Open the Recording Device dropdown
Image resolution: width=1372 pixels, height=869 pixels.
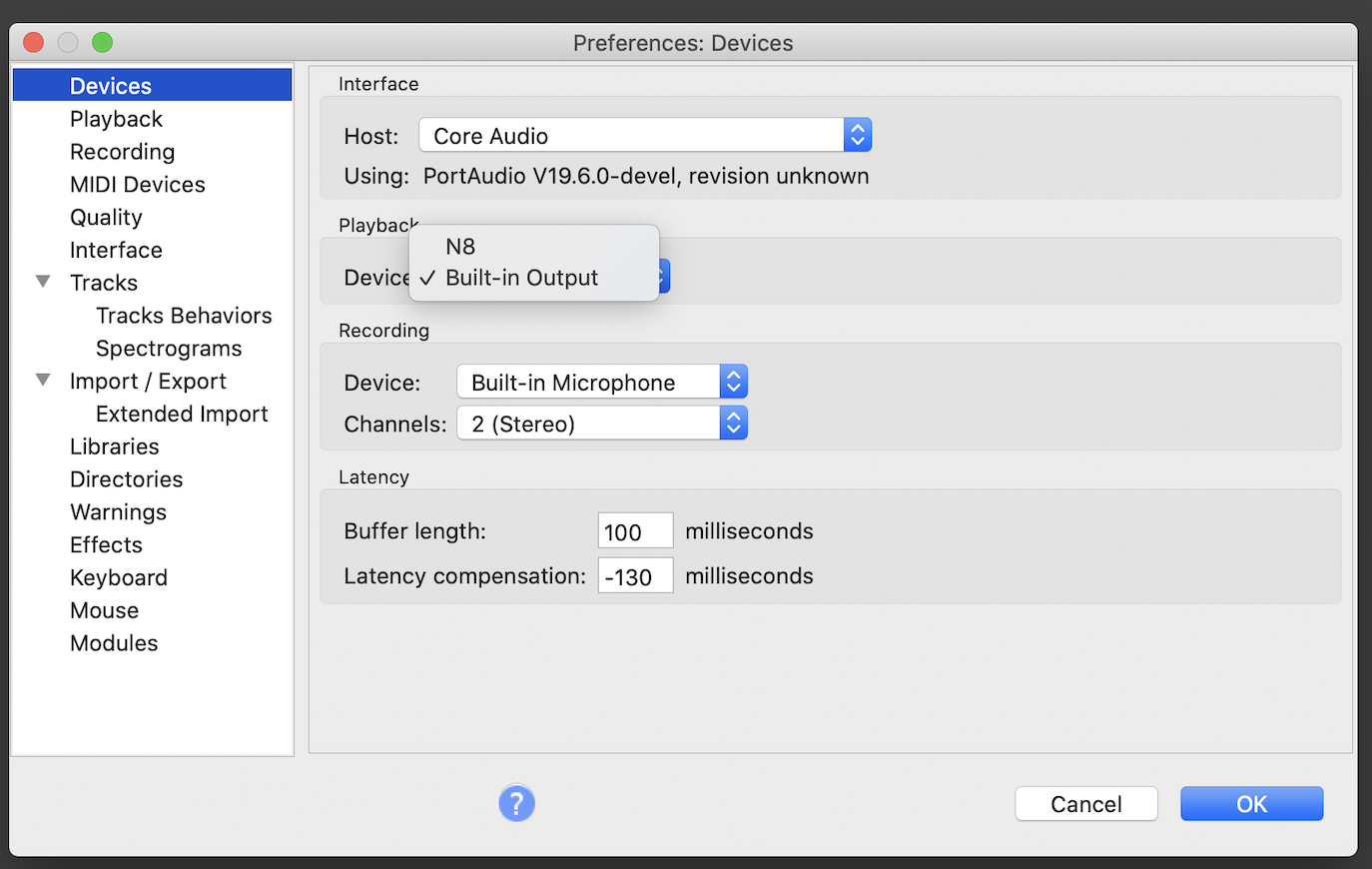tap(602, 382)
